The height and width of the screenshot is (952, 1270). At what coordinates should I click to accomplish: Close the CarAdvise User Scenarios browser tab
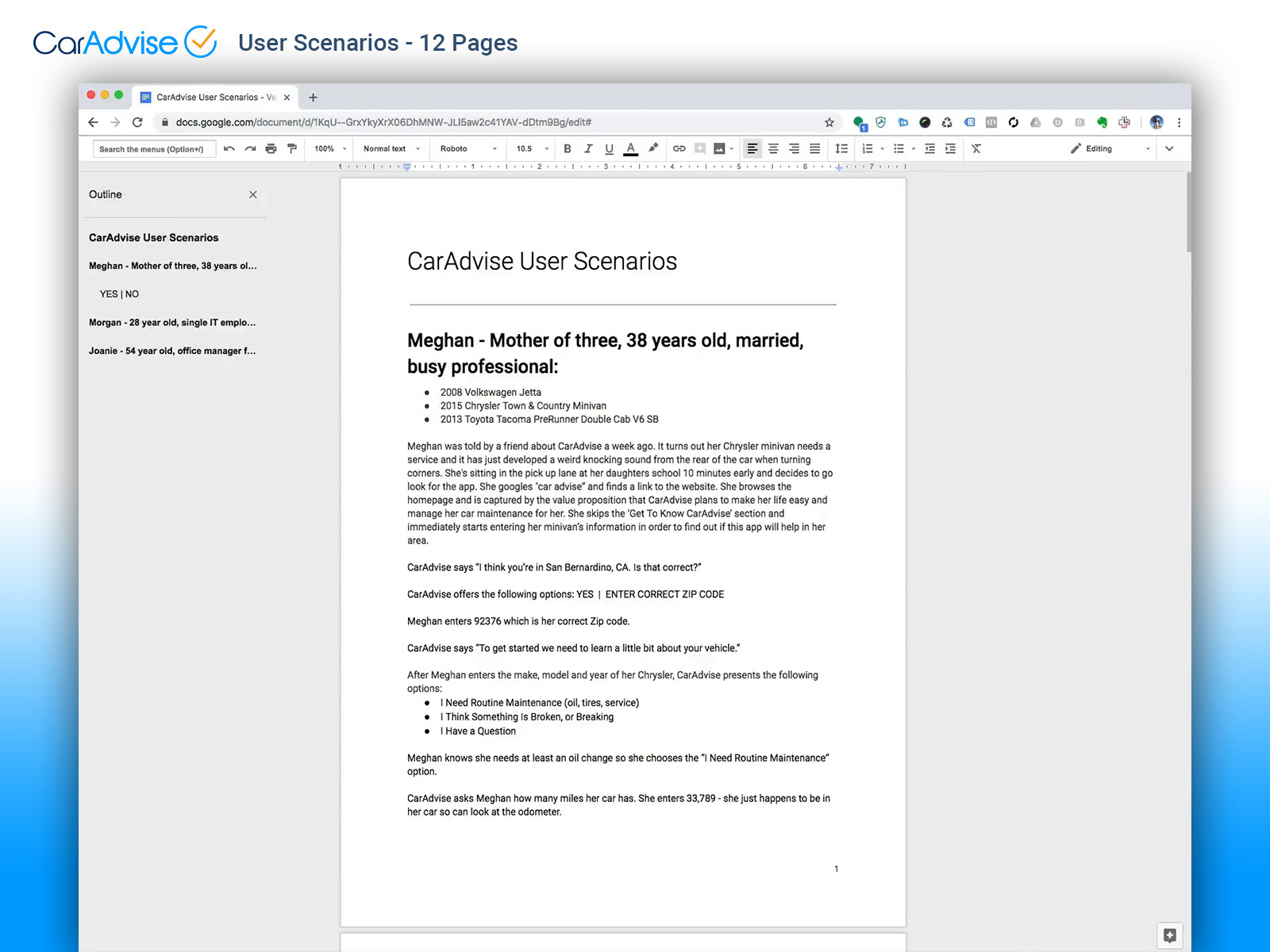point(287,98)
